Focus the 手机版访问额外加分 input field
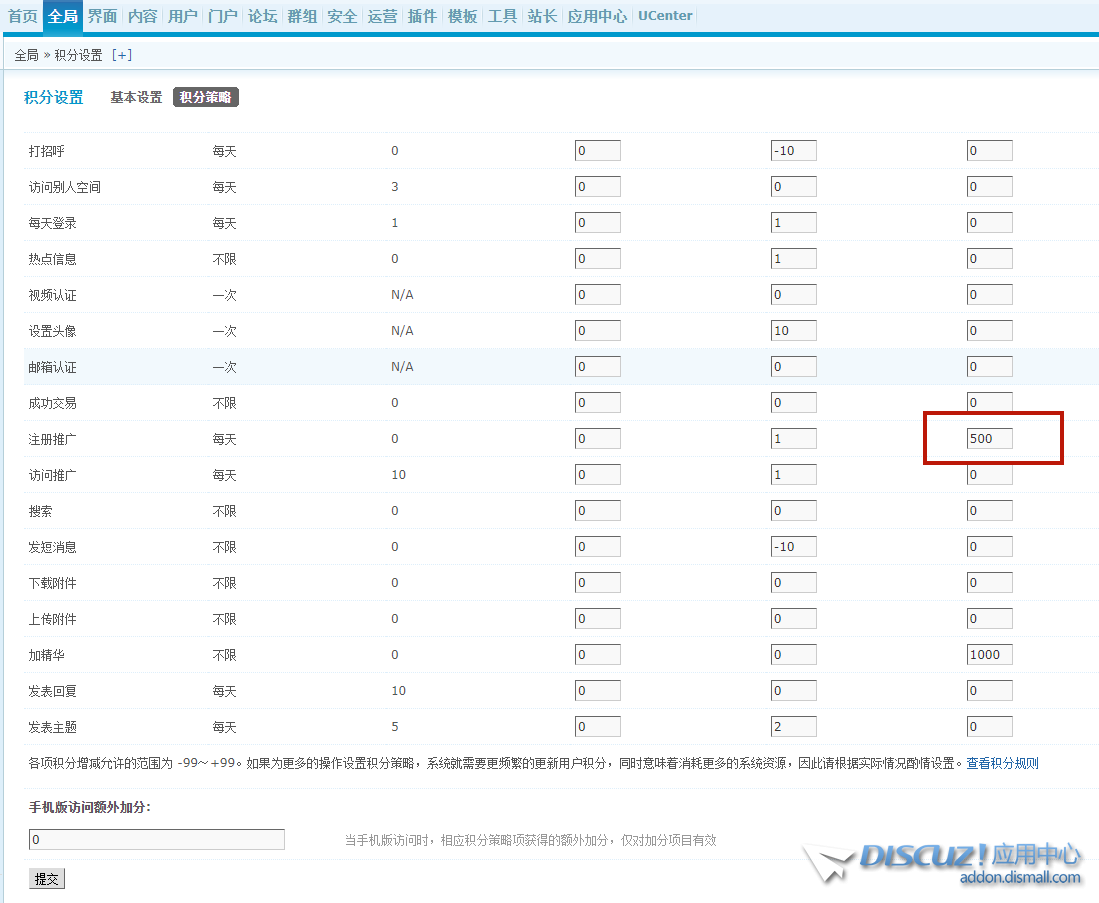This screenshot has height=903, width=1099. 157,839
